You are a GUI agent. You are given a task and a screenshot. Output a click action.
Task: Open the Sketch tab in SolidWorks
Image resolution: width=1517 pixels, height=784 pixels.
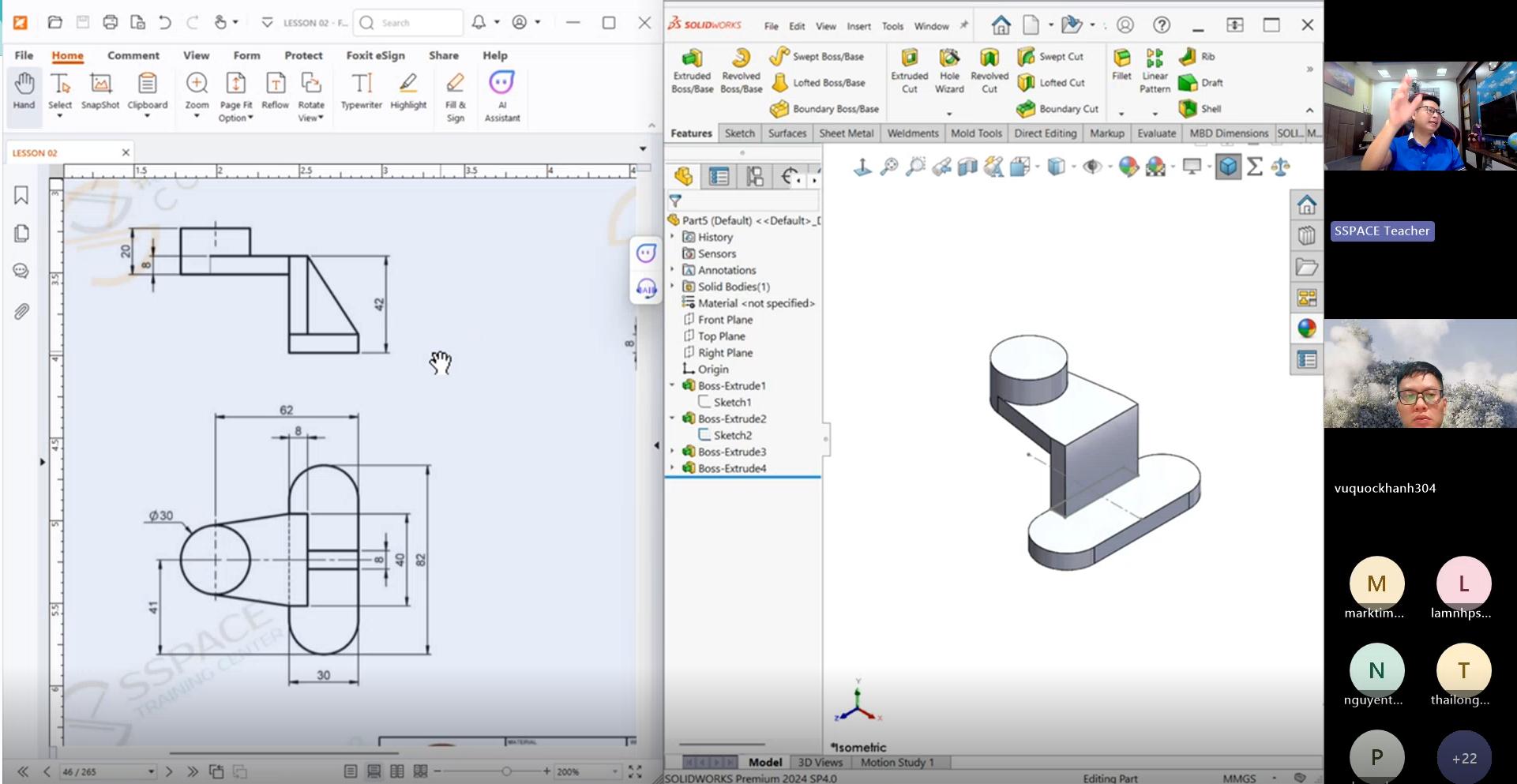pos(740,133)
